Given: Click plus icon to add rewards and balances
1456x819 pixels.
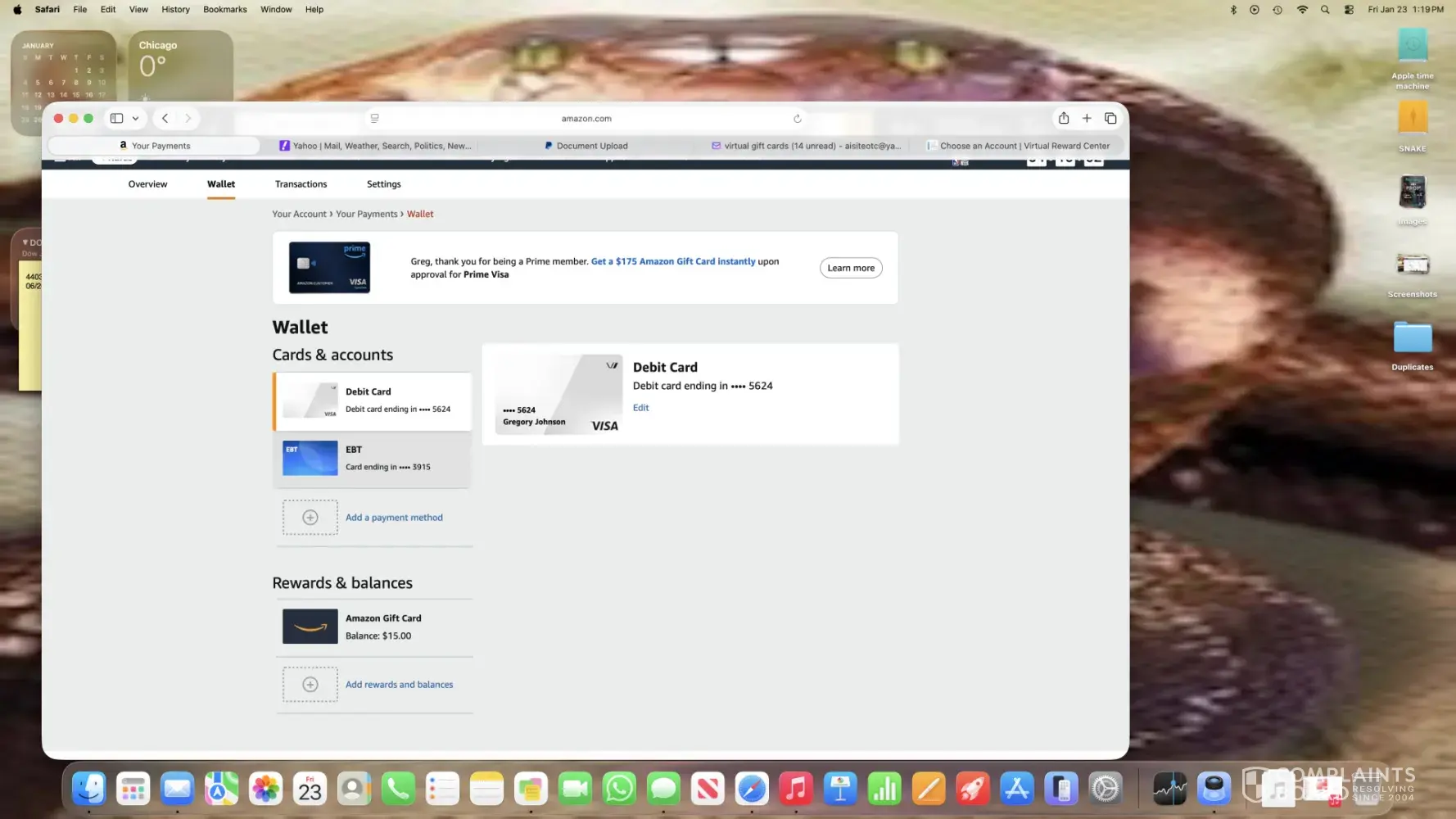Looking at the screenshot, I should click(310, 685).
